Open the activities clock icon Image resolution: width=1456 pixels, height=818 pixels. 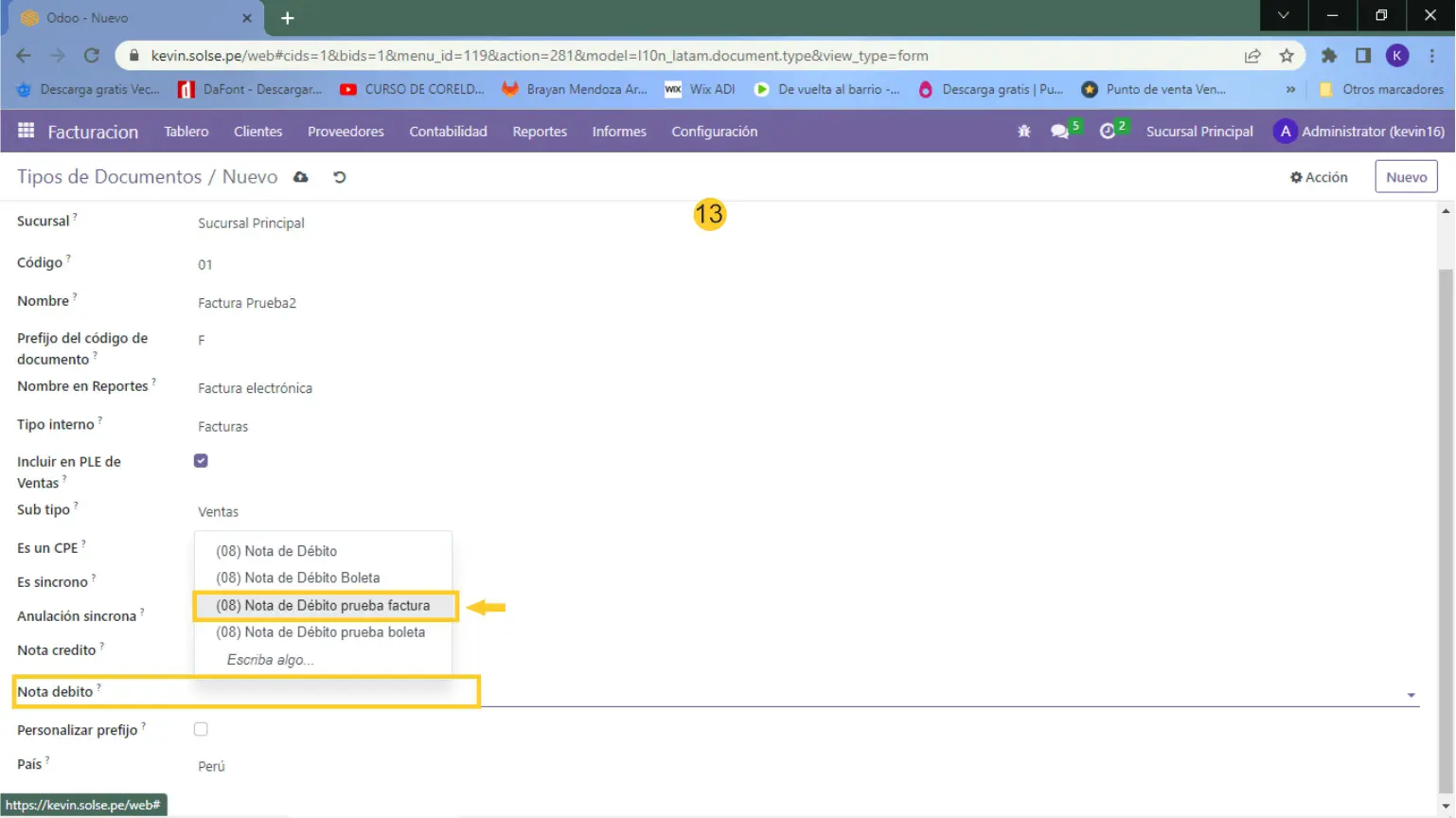1107,132
